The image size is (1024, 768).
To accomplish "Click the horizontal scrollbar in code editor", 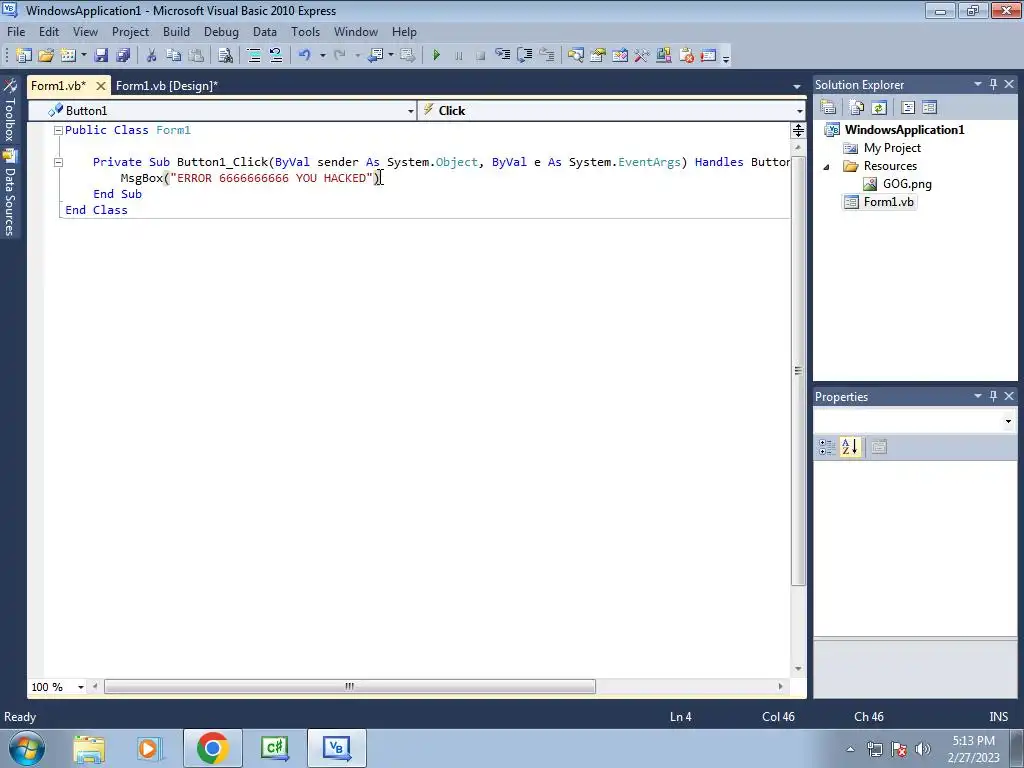I will coord(350,686).
